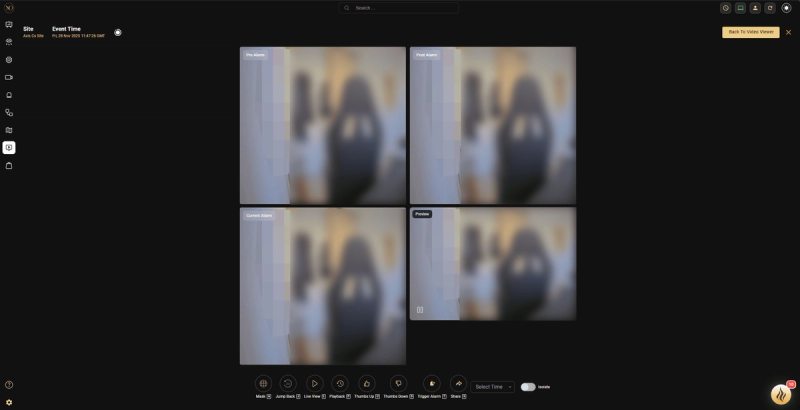Click the Current Alarm label
Viewport: 800px width, 410px height.
[x=259, y=216]
